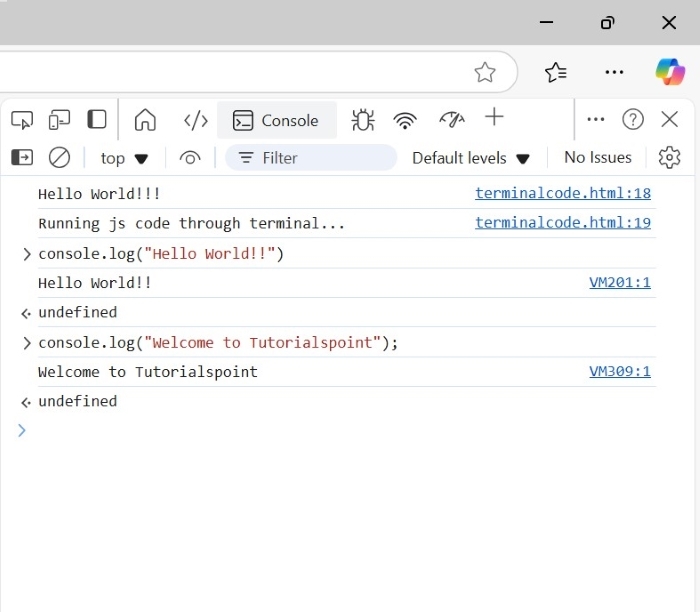Open the Network panel icon

[x=405, y=120]
